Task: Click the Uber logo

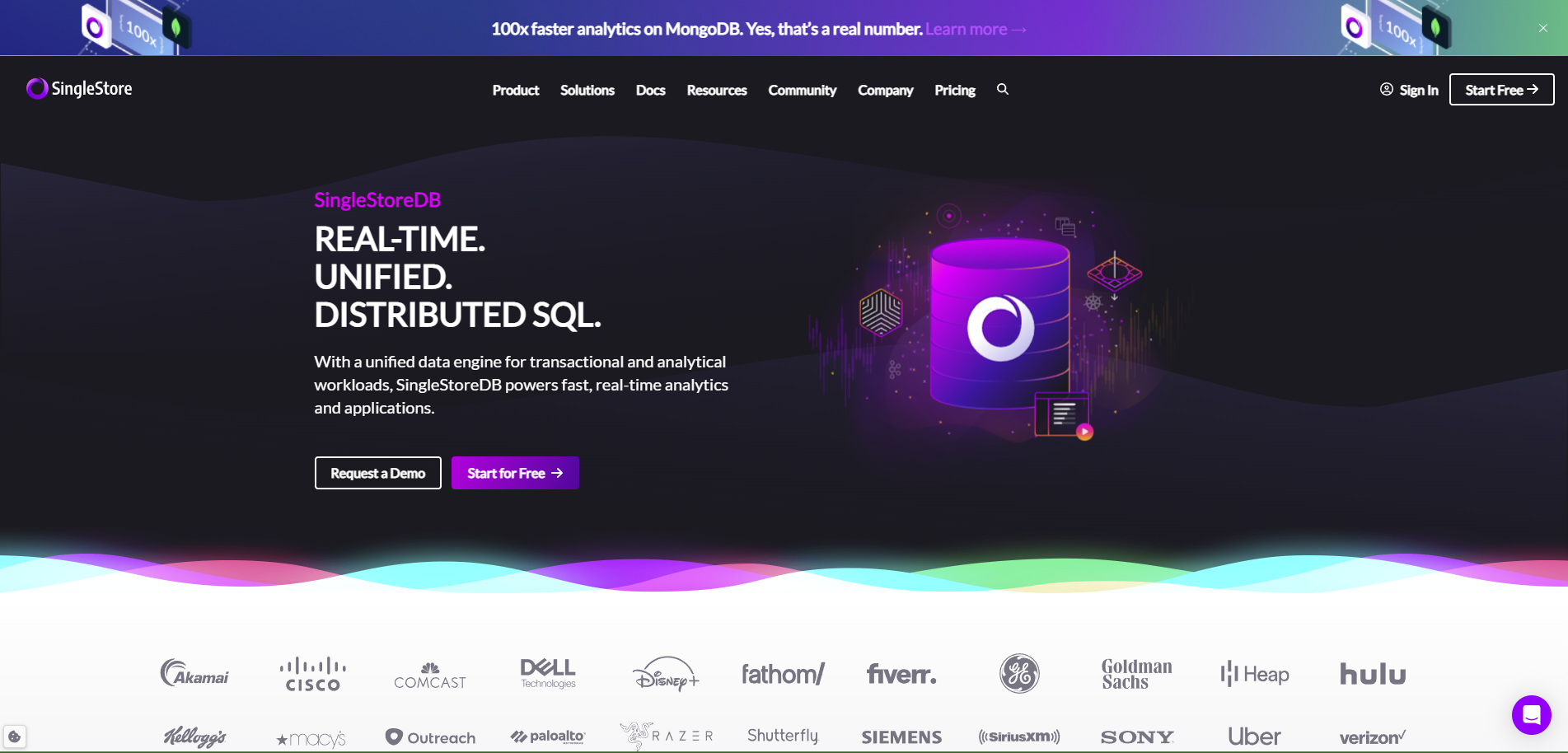Action: coord(1255,737)
